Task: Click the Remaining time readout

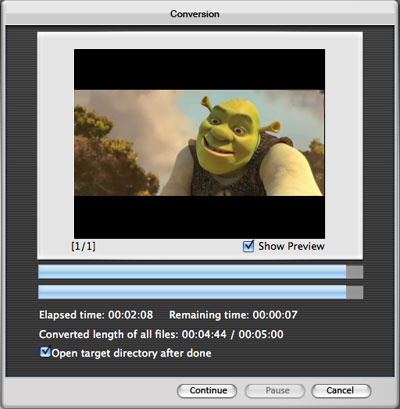Action: [233, 315]
